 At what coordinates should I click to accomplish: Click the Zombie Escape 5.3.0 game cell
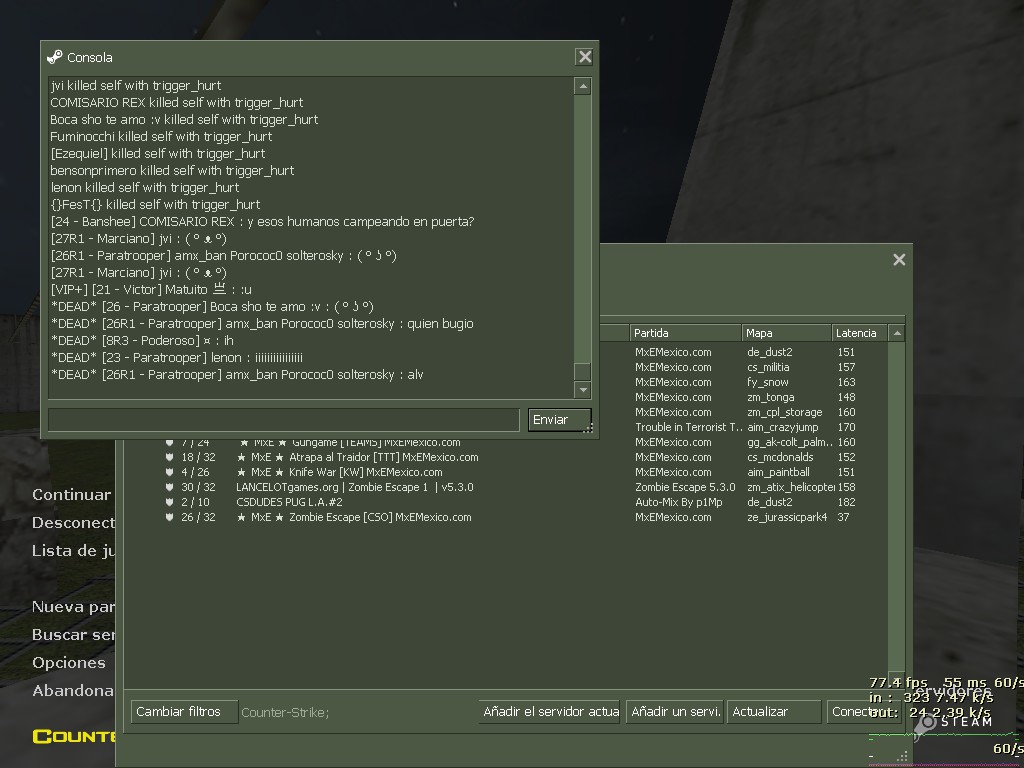coord(685,487)
